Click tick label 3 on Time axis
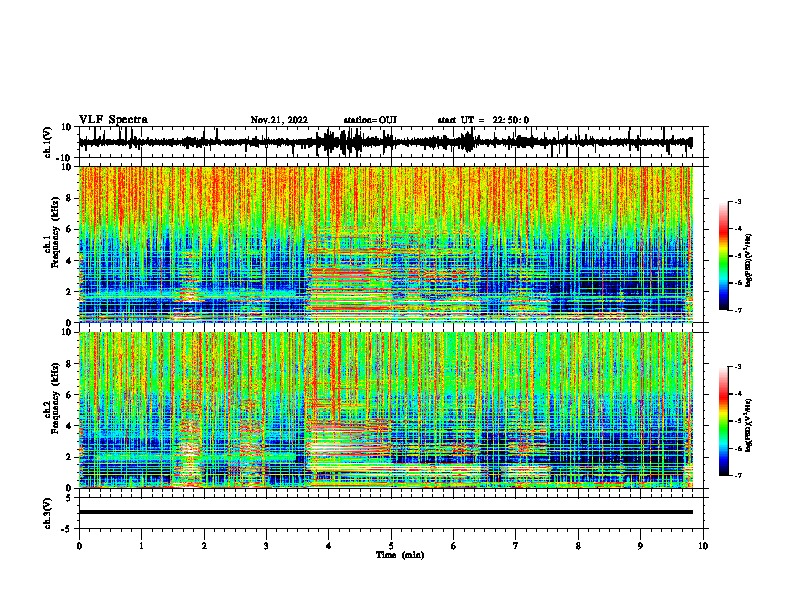792x612 pixels. click(266, 546)
